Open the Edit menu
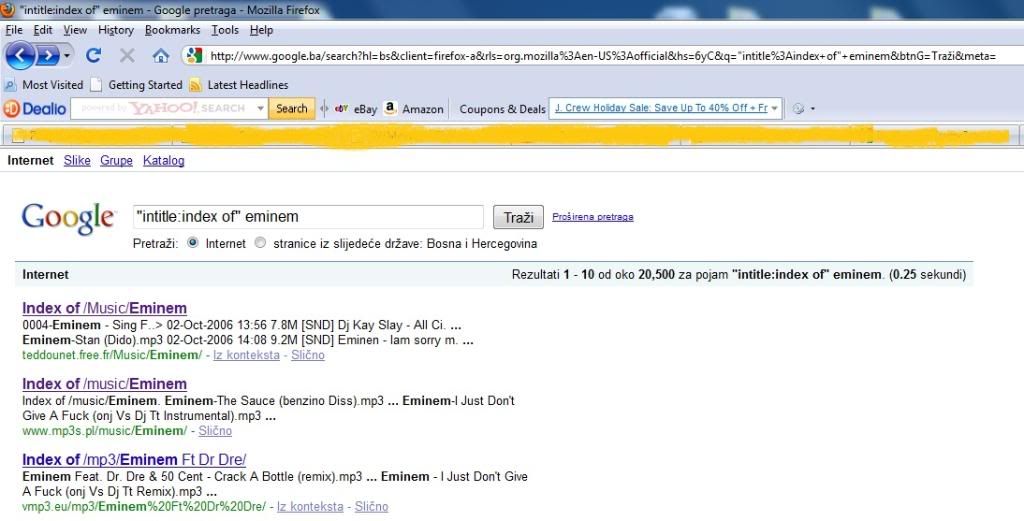 click(43, 30)
